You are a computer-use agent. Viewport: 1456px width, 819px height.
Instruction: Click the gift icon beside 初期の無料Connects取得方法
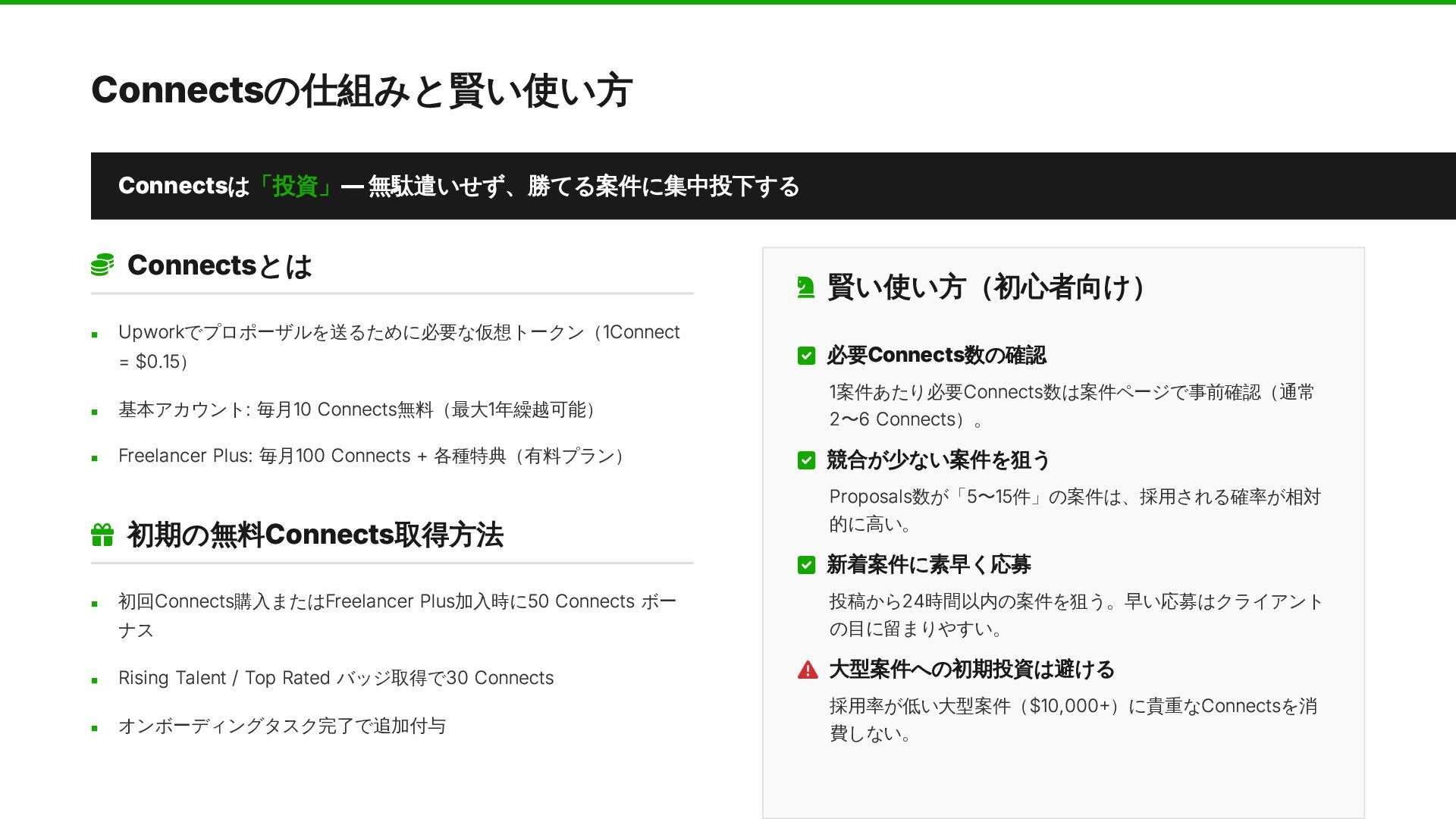coord(102,535)
